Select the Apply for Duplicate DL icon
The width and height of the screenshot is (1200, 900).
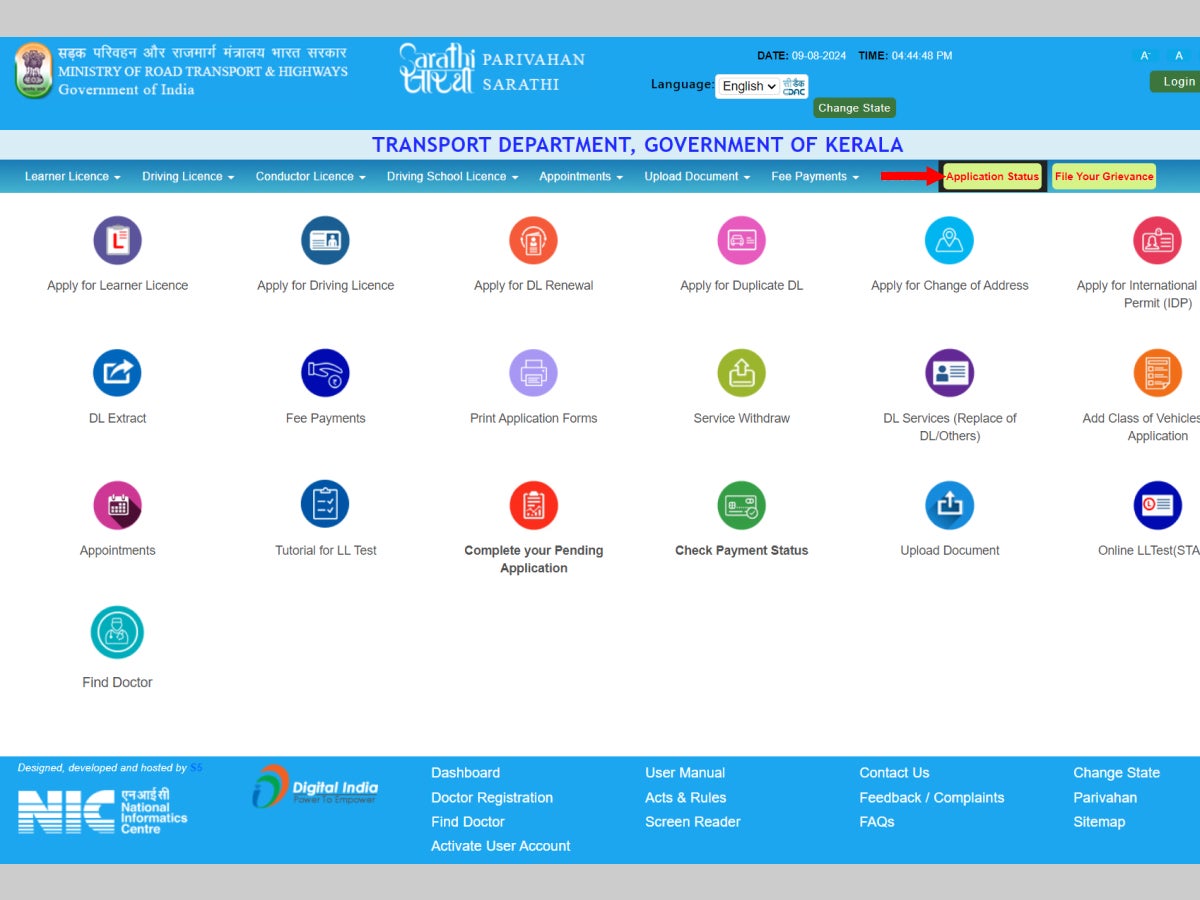(x=741, y=241)
